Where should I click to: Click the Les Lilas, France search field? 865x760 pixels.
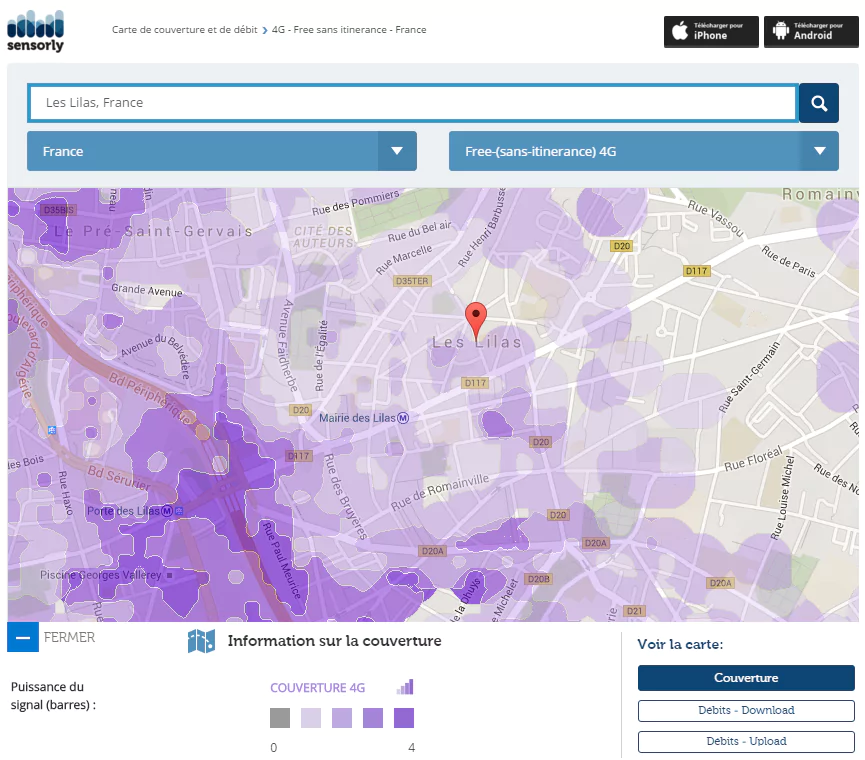click(x=412, y=103)
